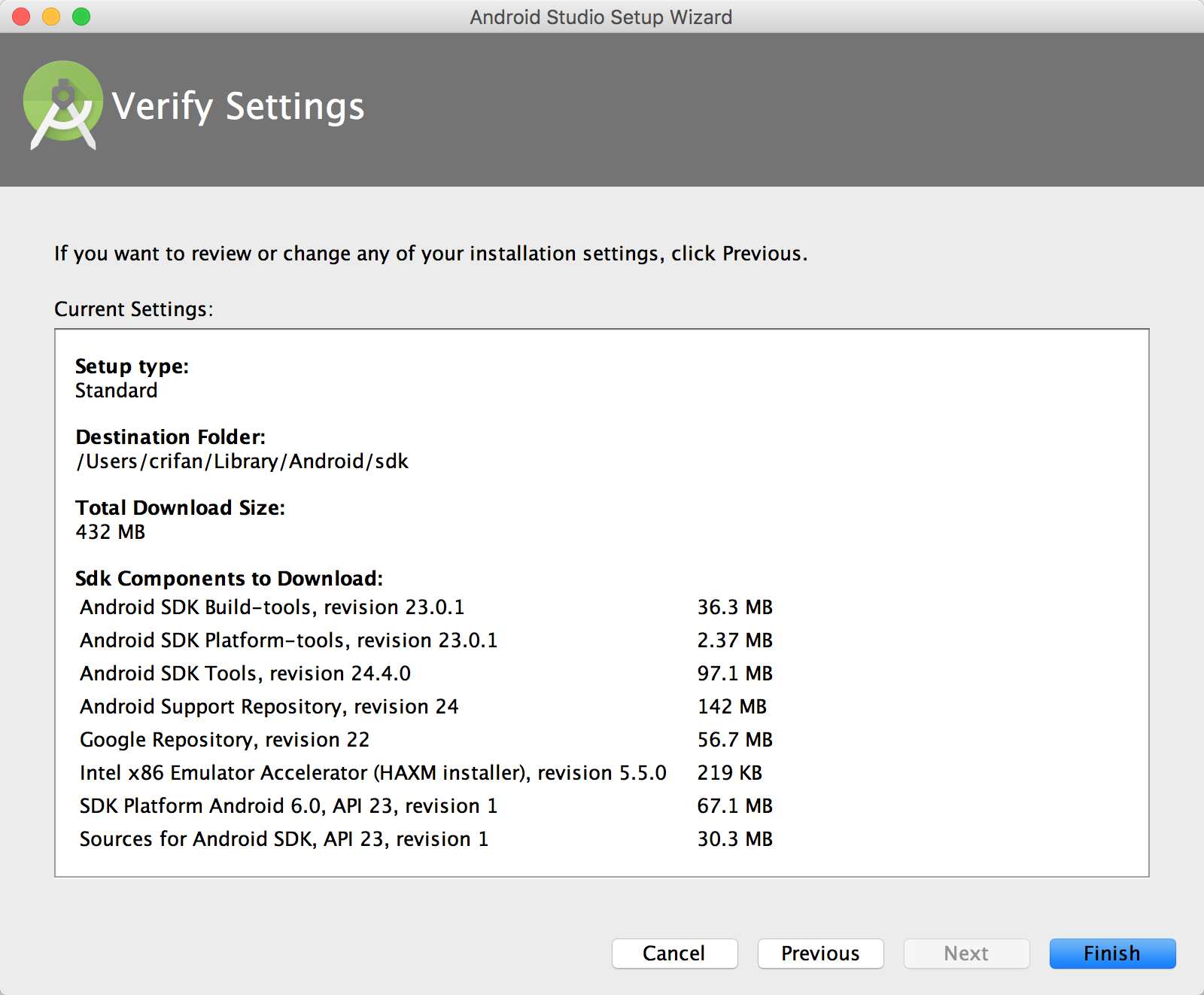Select Android SDK Build-tools revision 23.0.1 row
Image resolution: width=1204 pixels, height=995 pixels.
[x=272, y=607]
